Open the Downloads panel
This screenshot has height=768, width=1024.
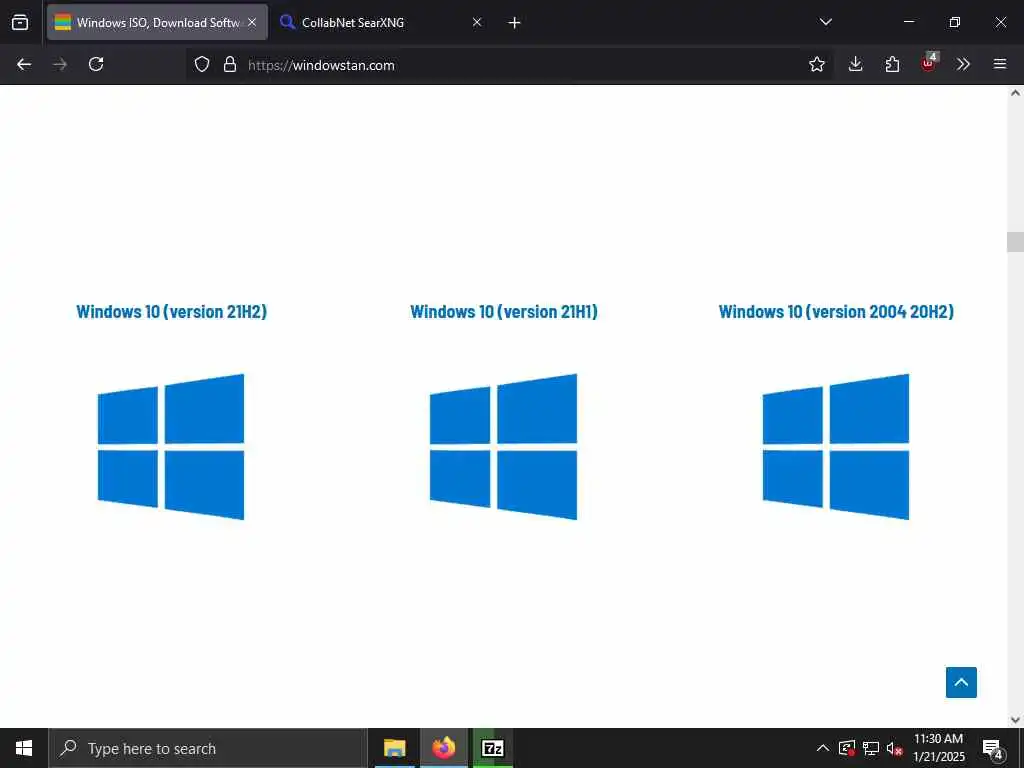(856, 64)
